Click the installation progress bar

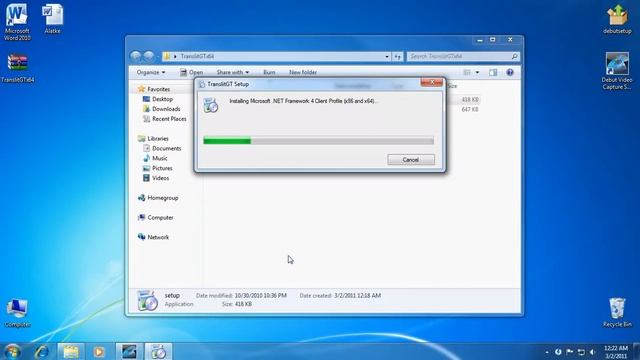(318, 141)
